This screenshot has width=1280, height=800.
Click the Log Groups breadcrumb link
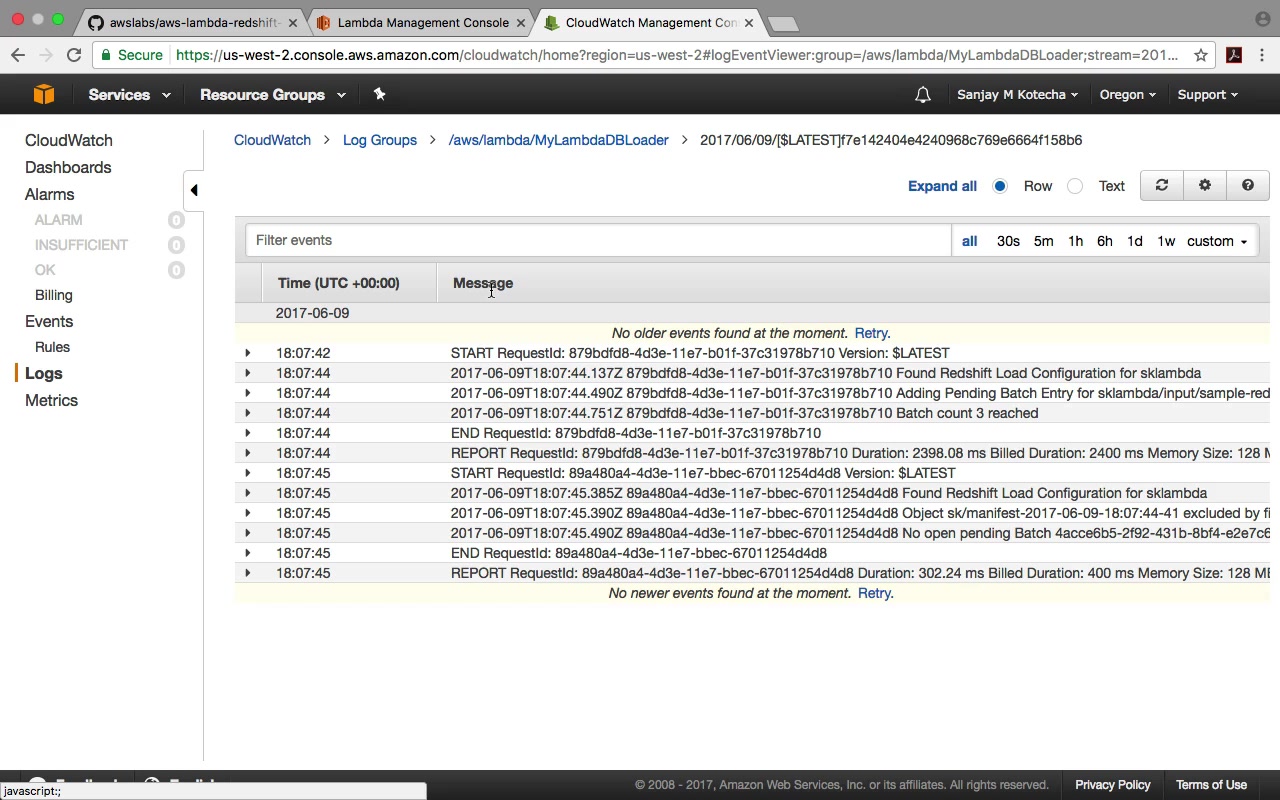click(x=380, y=140)
